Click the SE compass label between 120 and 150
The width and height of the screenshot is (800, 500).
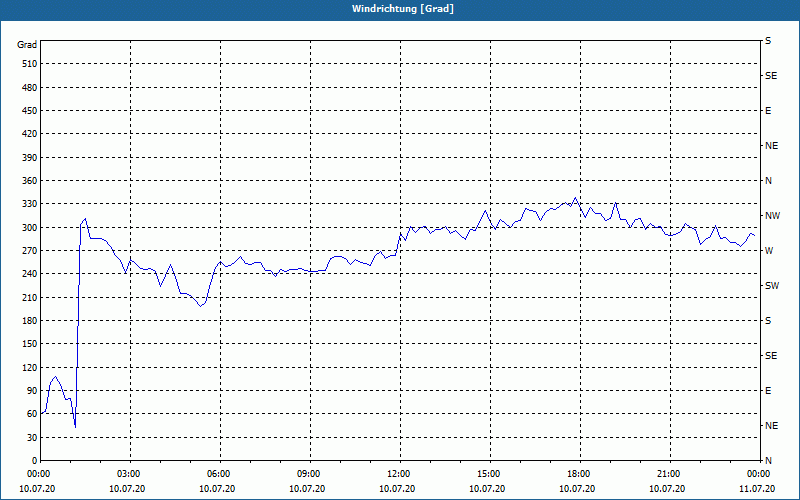coord(771,356)
